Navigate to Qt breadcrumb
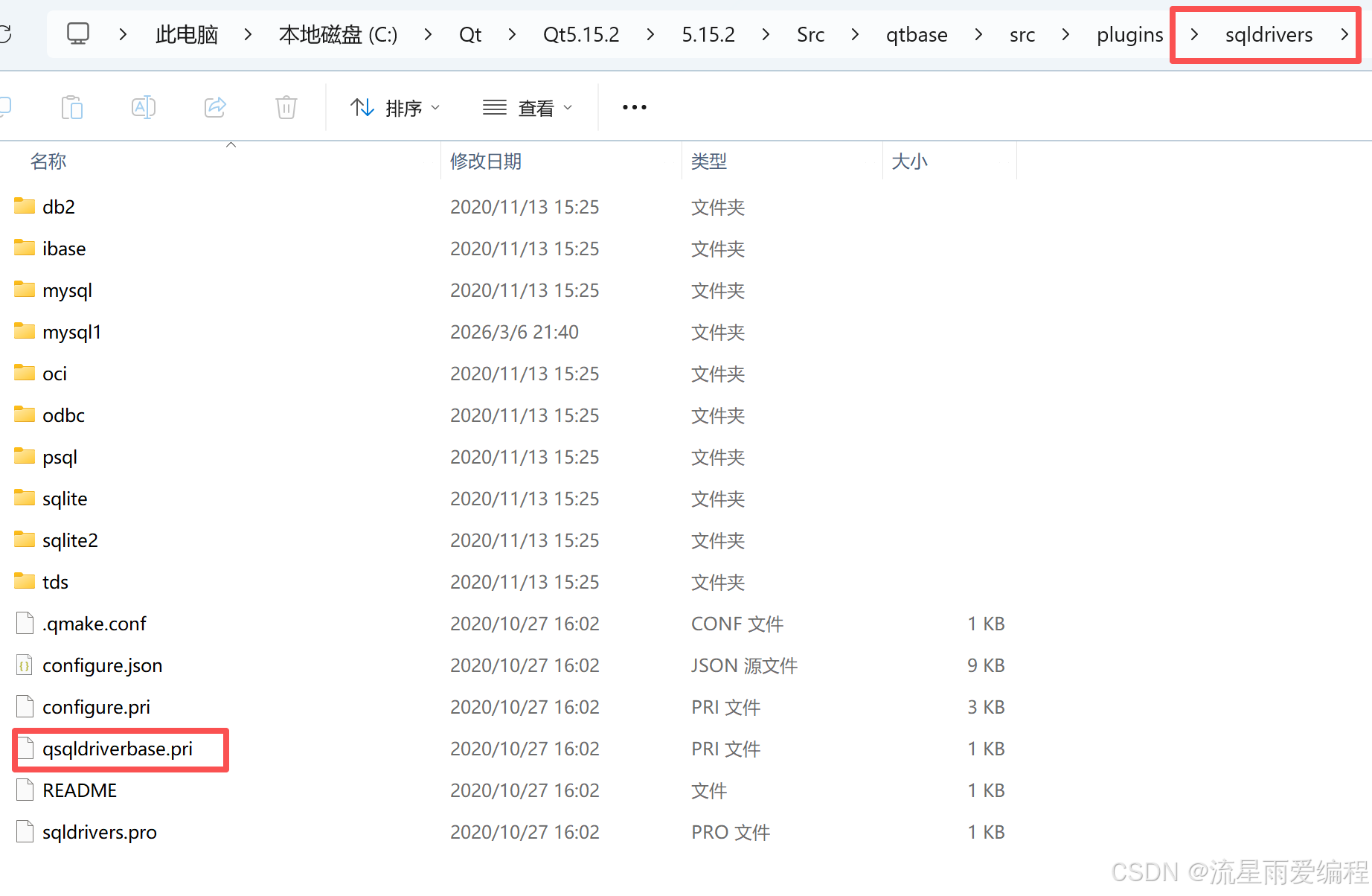The height and width of the screenshot is (896, 1372). [470, 34]
